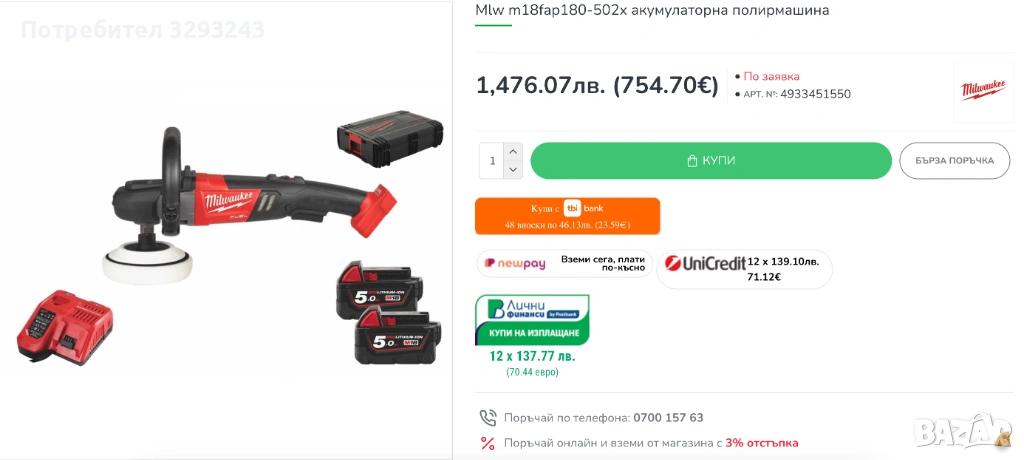Click the Bazar watermark logo
The height and width of the screenshot is (460, 1024).
tap(963, 431)
